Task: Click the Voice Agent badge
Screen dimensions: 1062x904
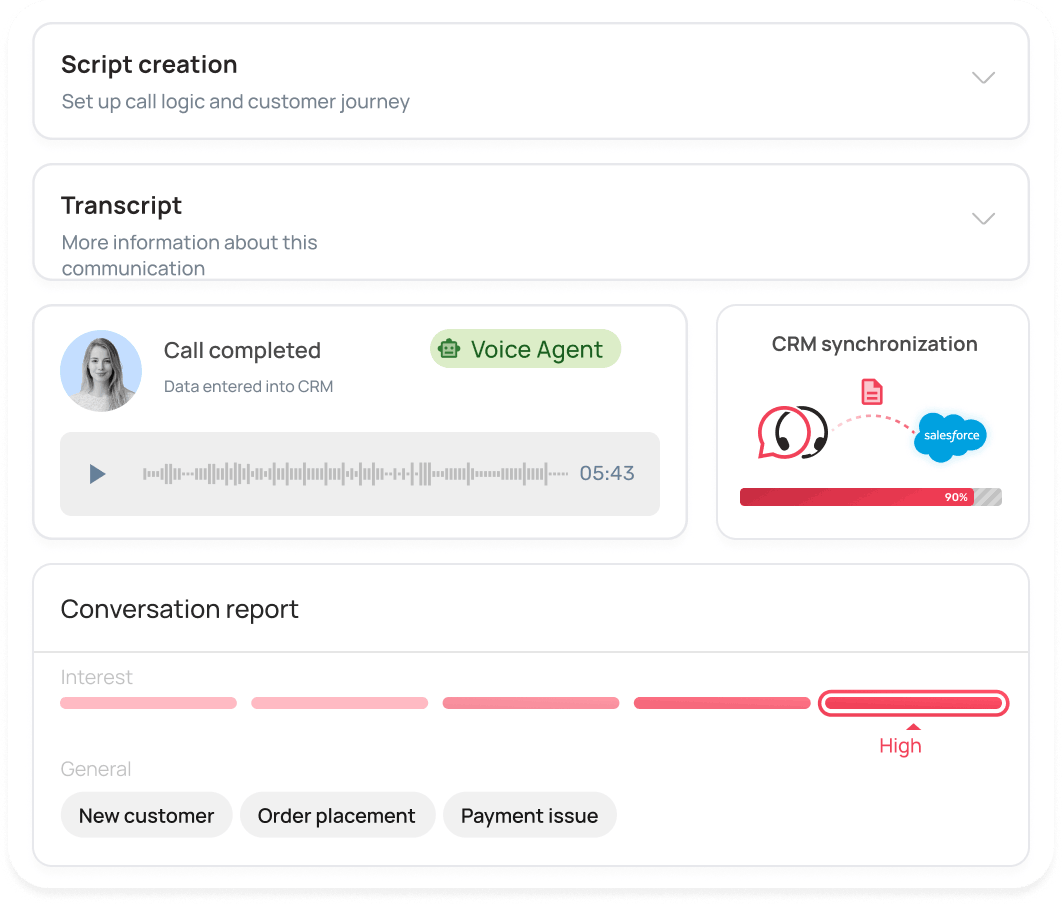Action: point(525,349)
